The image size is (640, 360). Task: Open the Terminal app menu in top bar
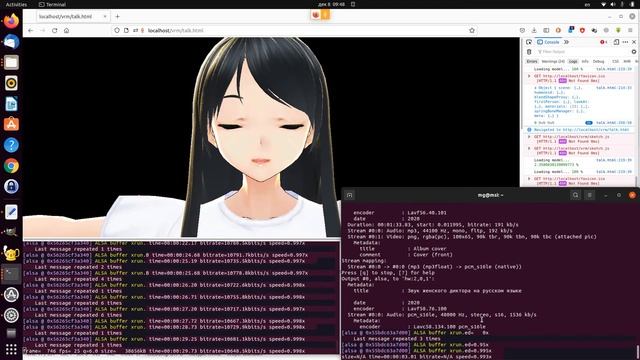[52, 4]
